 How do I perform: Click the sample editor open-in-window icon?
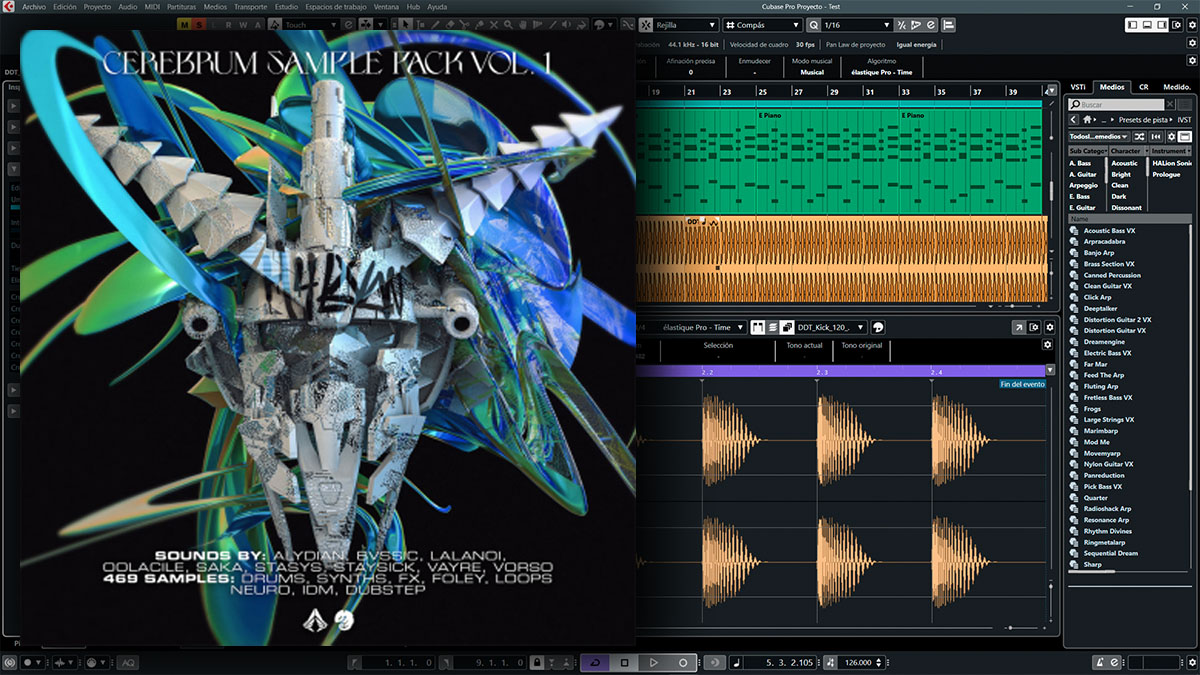[1019, 327]
